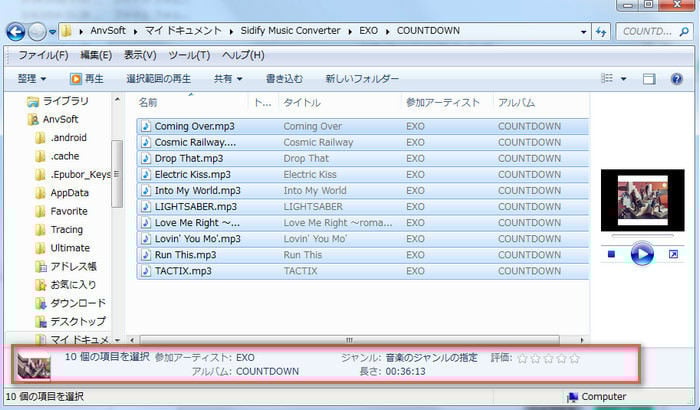Select the .android folder
700x410 pixels.
click(60, 138)
